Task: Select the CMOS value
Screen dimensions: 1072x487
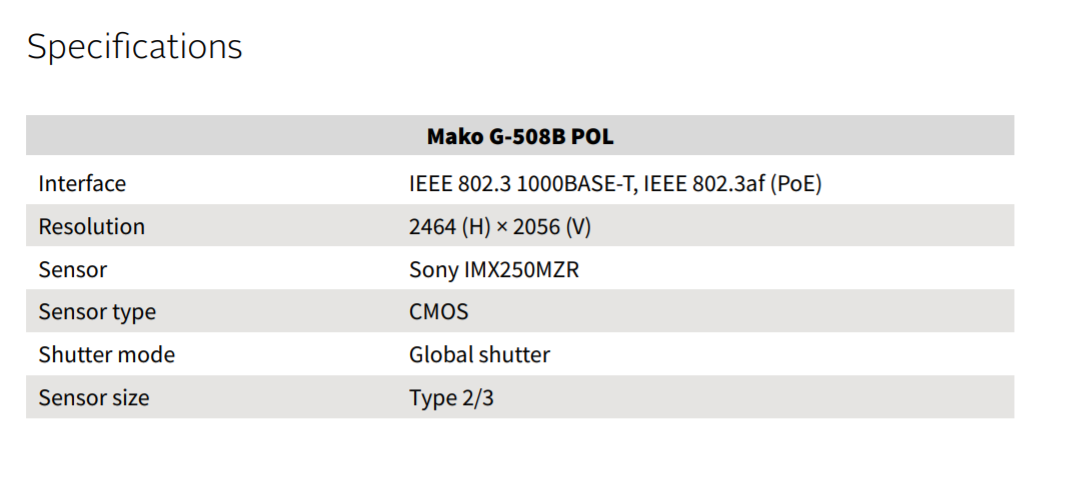Action: (x=438, y=312)
